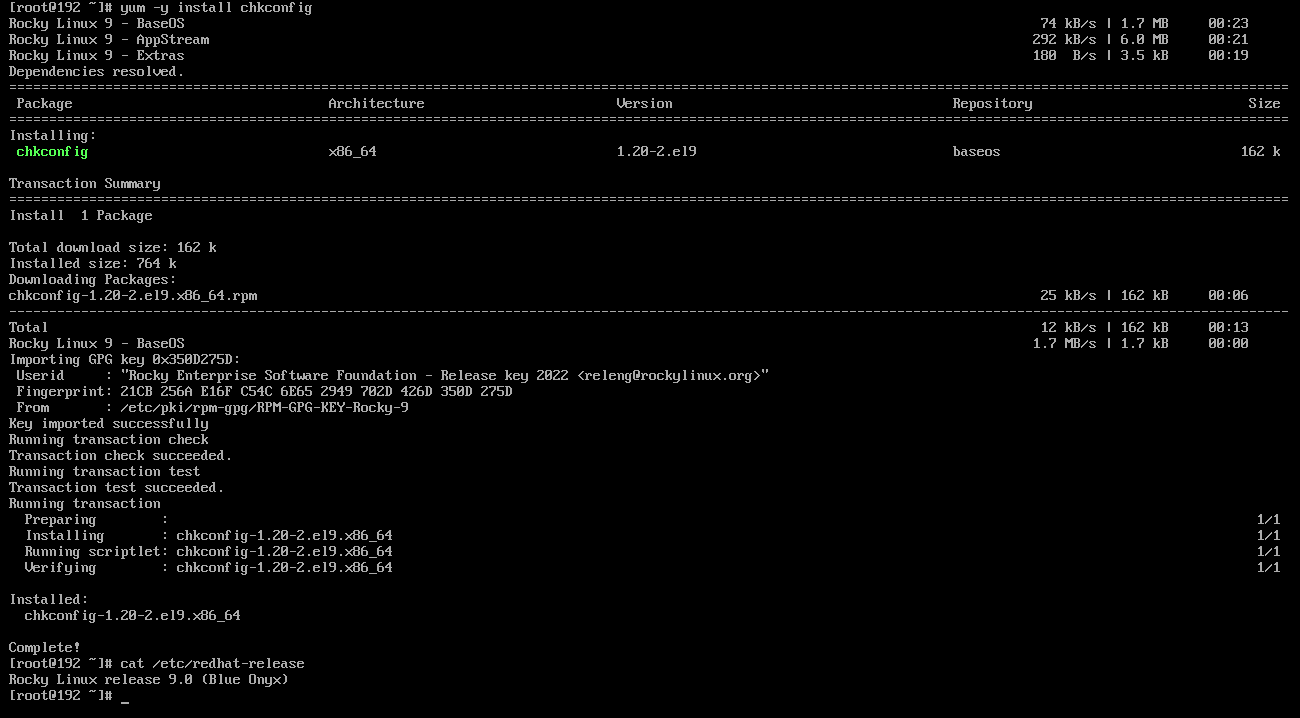The height and width of the screenshot is (718, 1300).
Task: Select the green 'chkconfig' package name
Action: [52, 152]
